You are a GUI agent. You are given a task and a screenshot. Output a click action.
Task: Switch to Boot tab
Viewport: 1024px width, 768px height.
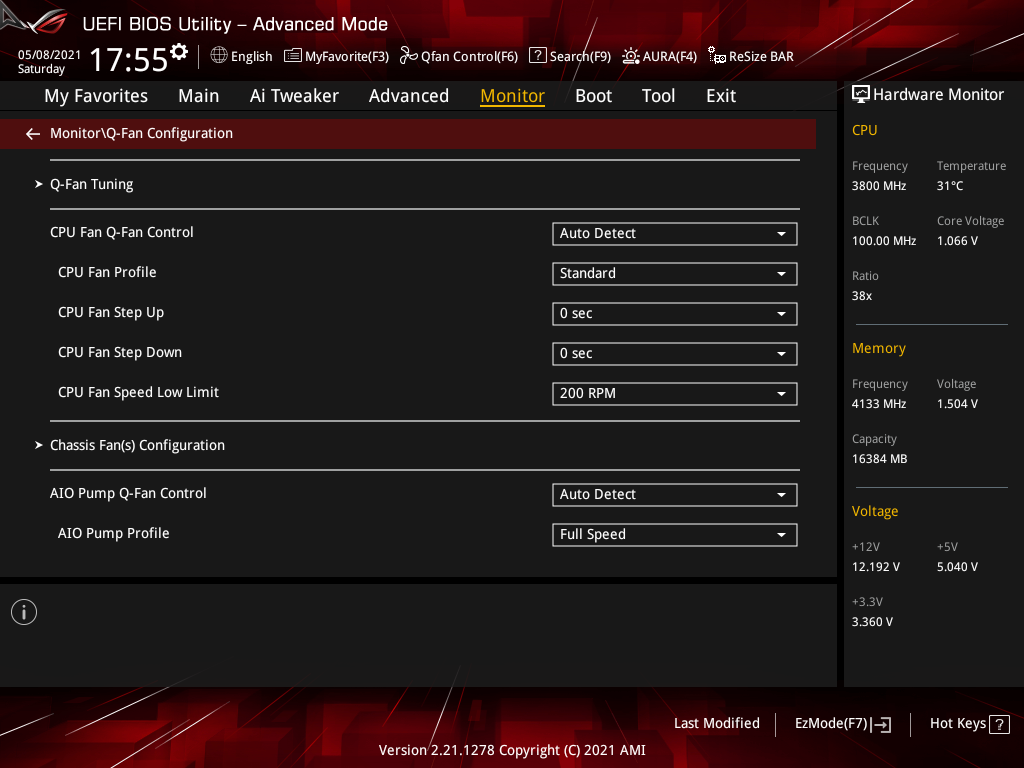point(594,96)
